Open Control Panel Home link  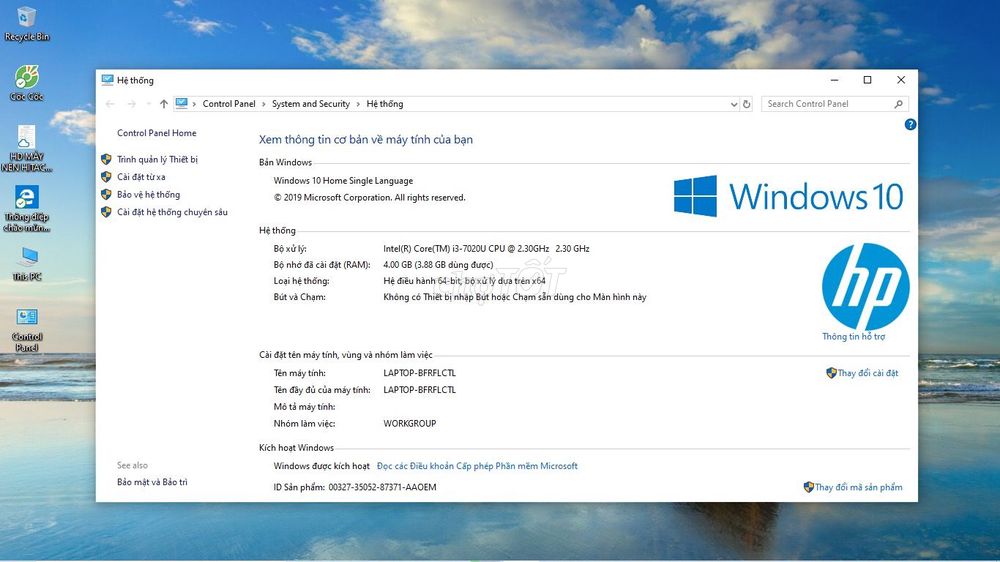[156, 133]
